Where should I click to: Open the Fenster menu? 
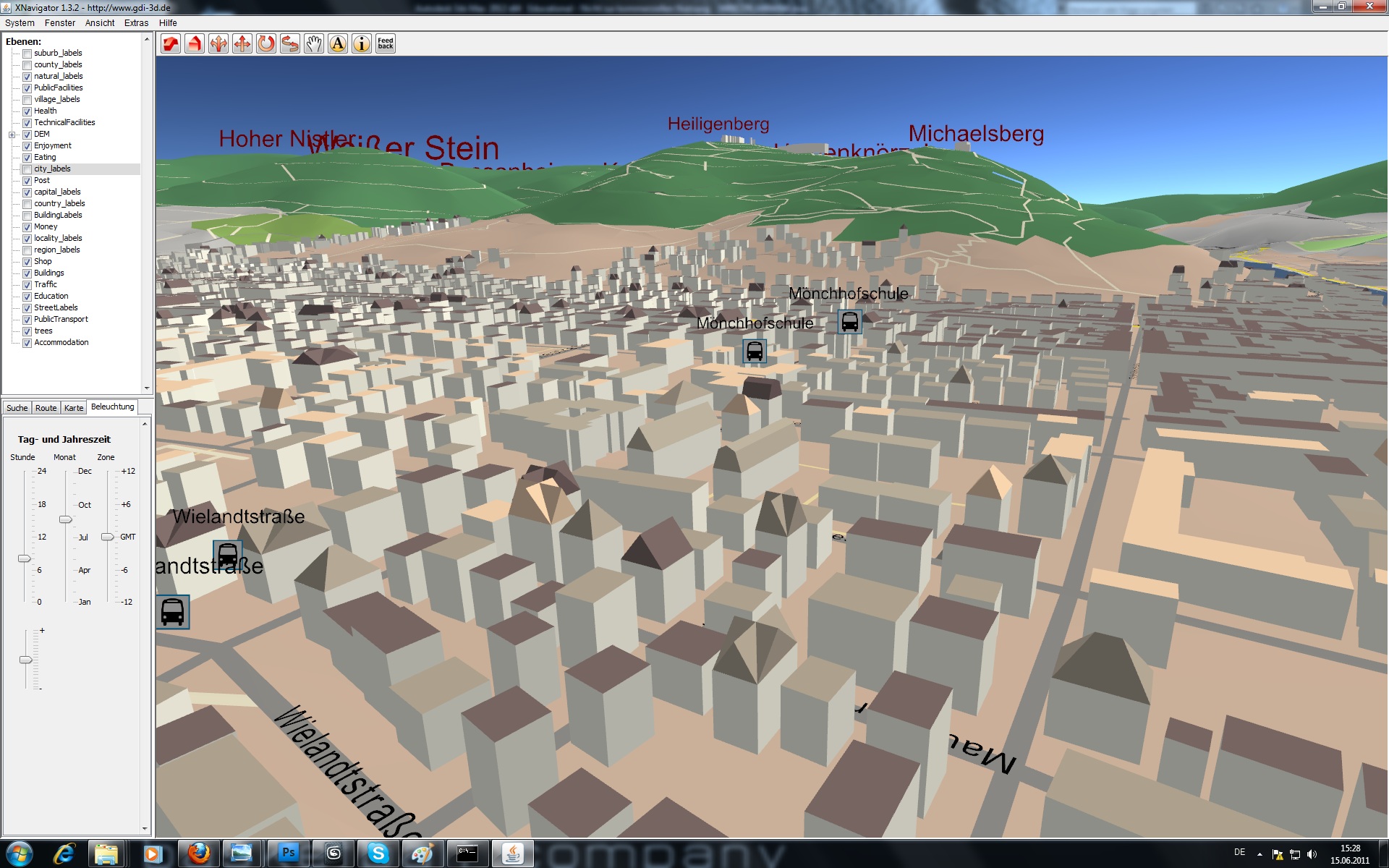click(60, 23)
